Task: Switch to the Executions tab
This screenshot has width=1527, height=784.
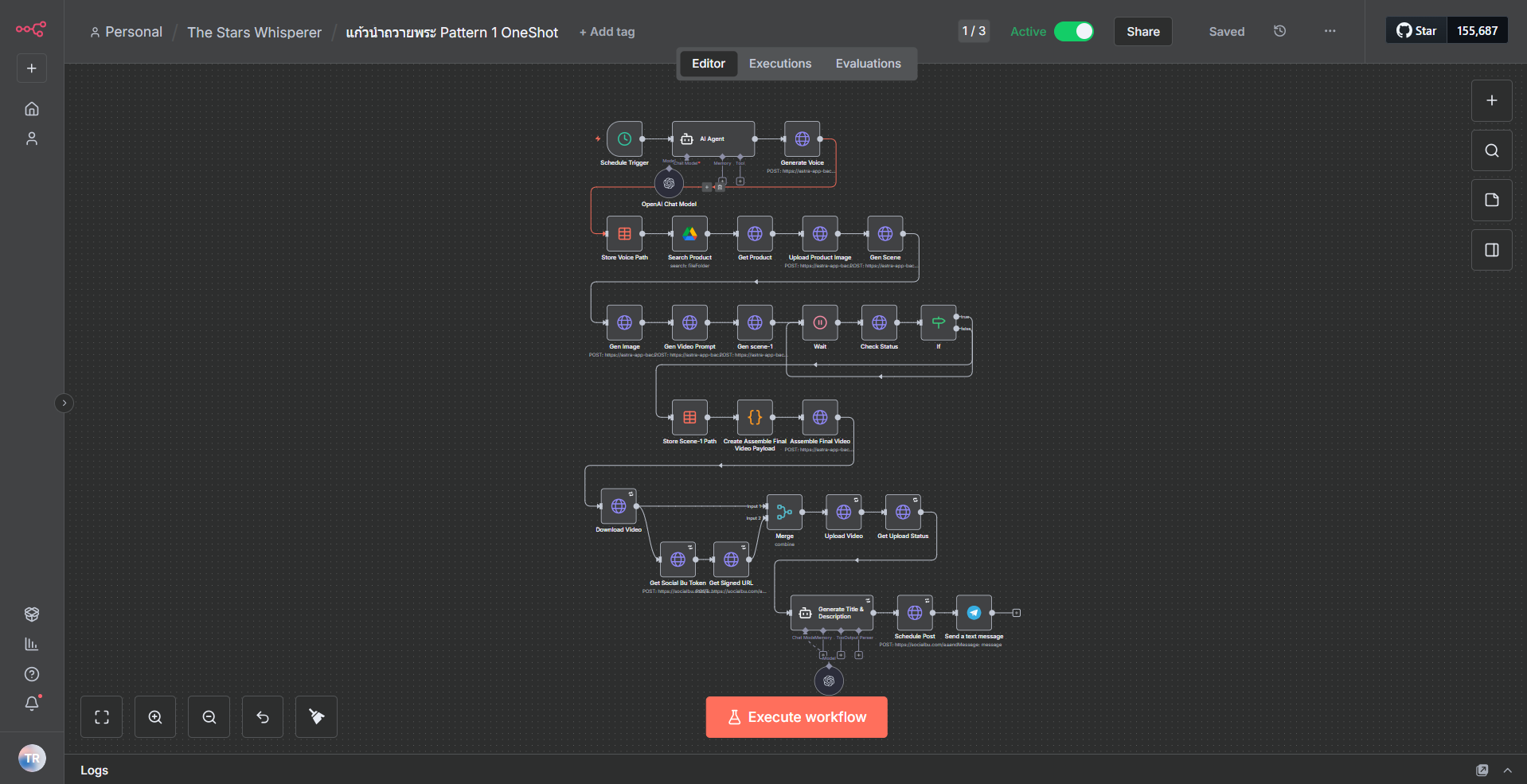Action: [779, 64]
